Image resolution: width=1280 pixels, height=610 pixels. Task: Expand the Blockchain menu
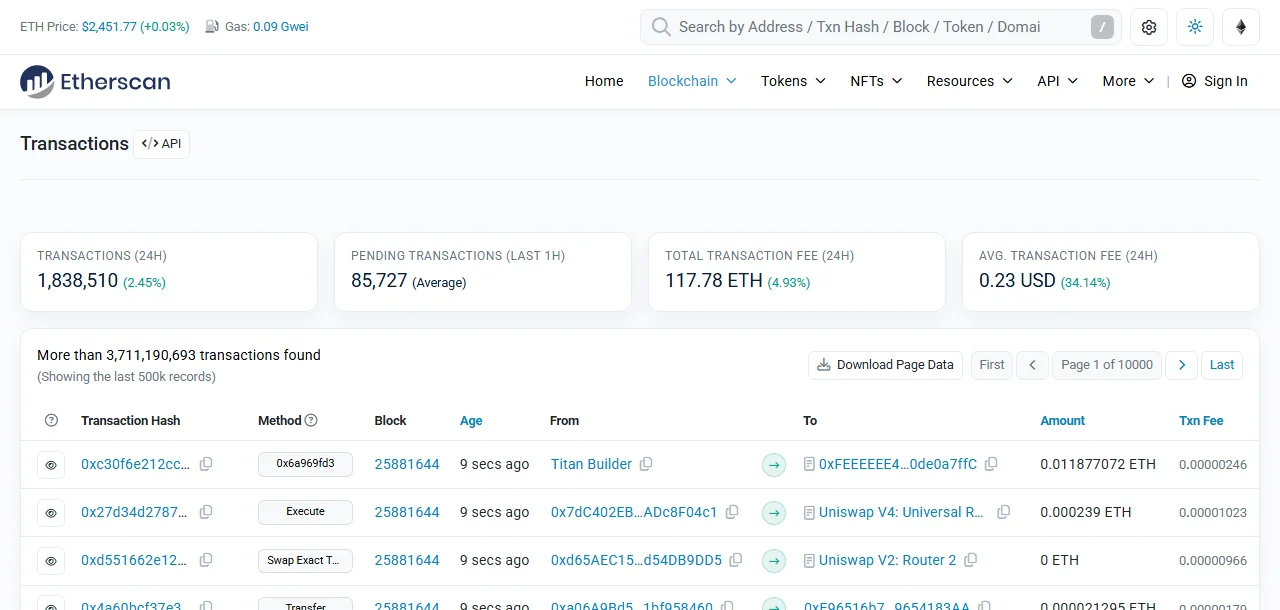692,81
